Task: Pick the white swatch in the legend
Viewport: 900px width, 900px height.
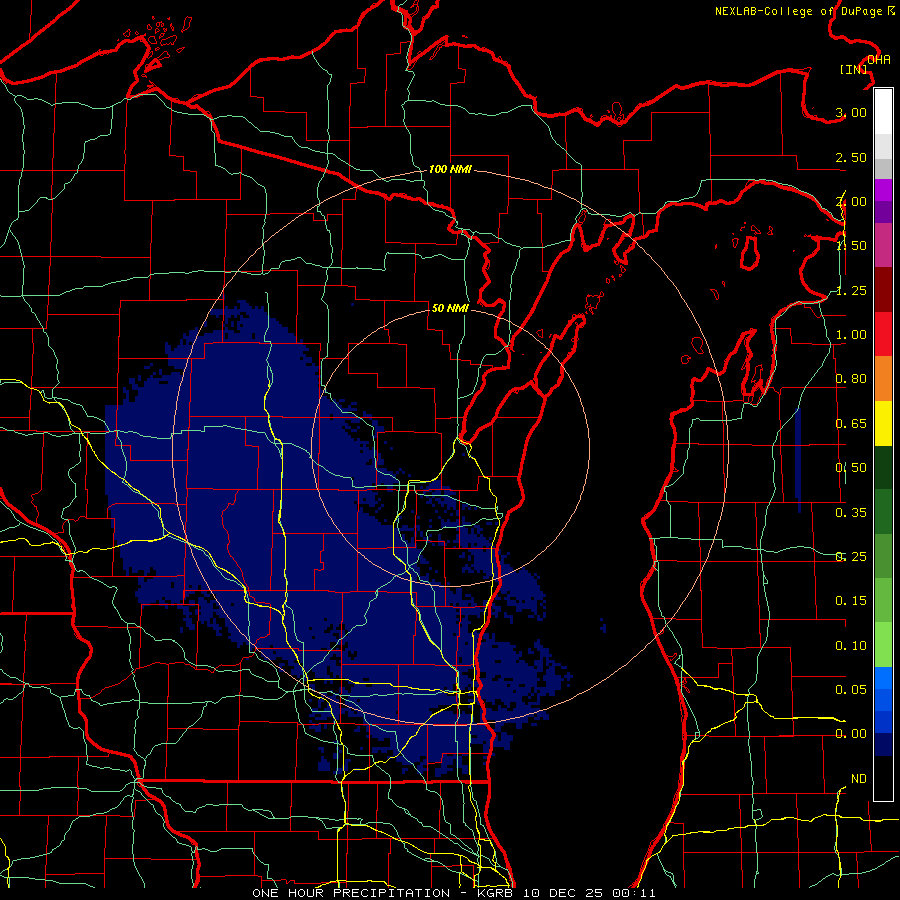Action: click(x=883, y=112)
